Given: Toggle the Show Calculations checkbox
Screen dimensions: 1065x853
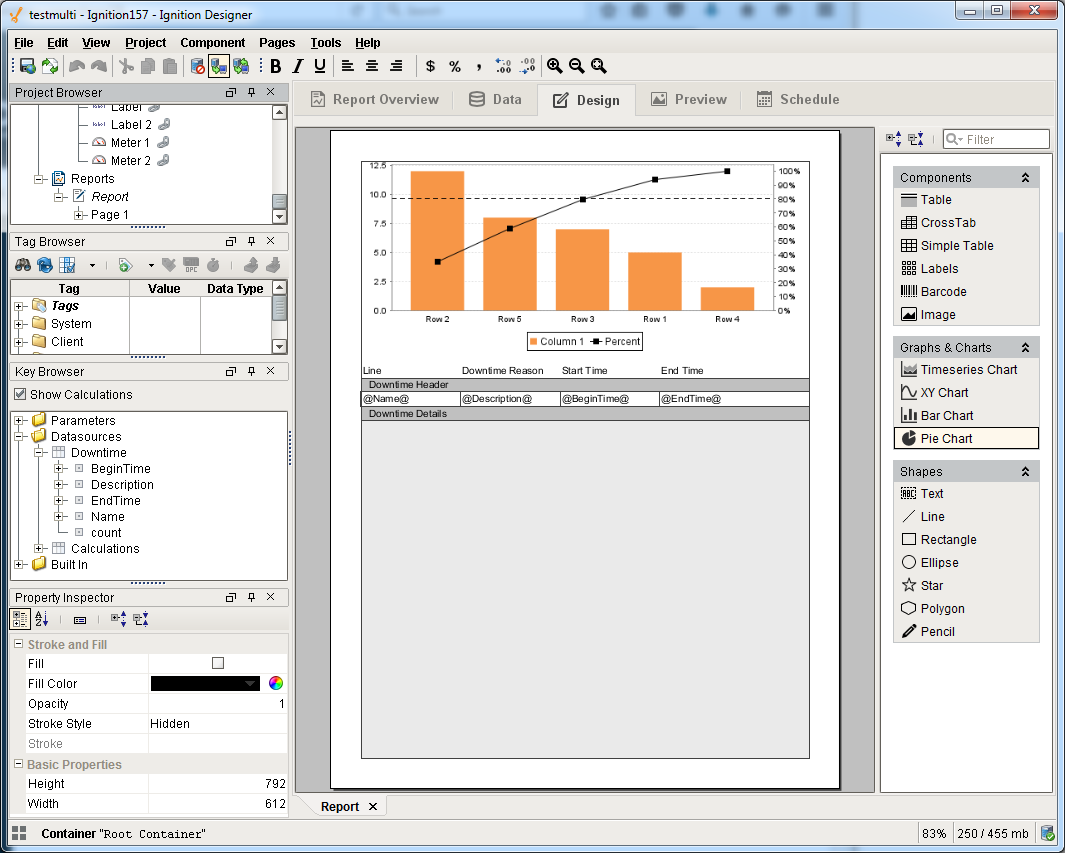Looking at the screenshot, I should (20, 395).
